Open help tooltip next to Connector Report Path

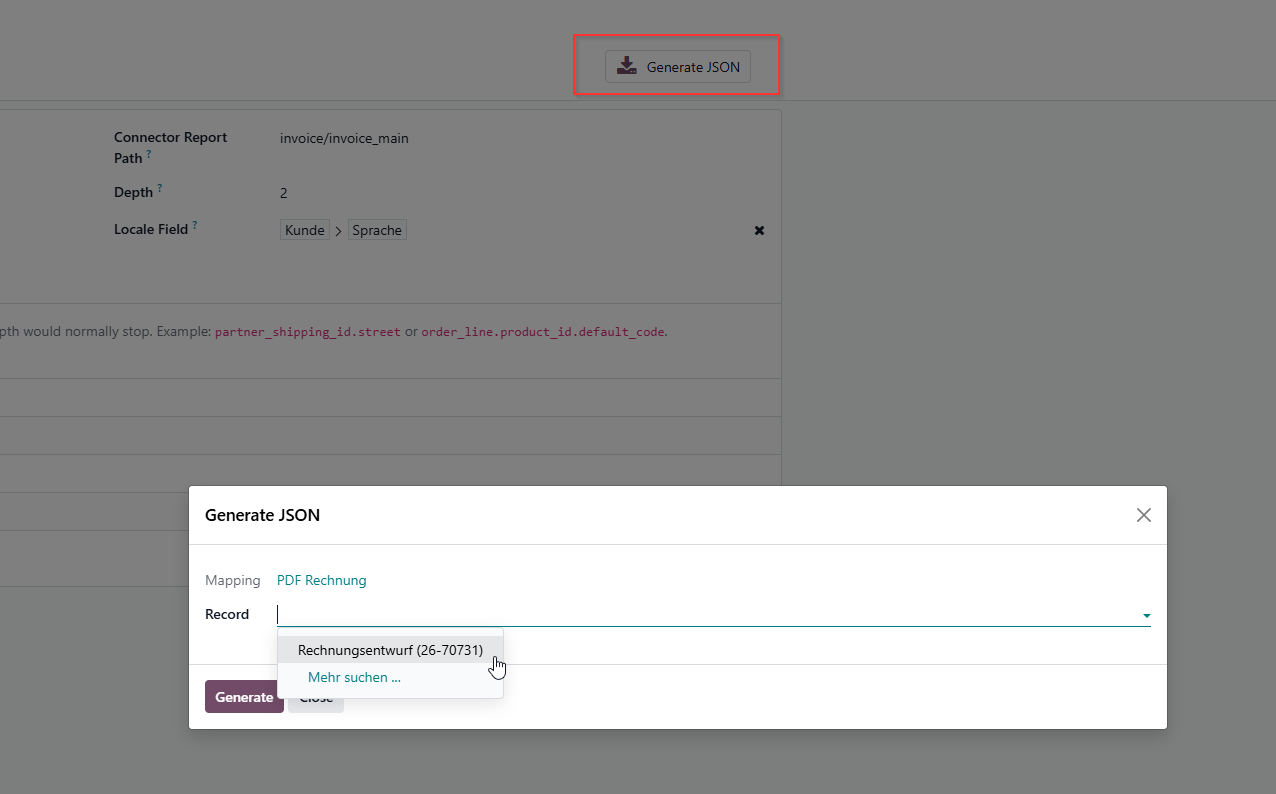point(149,154)
